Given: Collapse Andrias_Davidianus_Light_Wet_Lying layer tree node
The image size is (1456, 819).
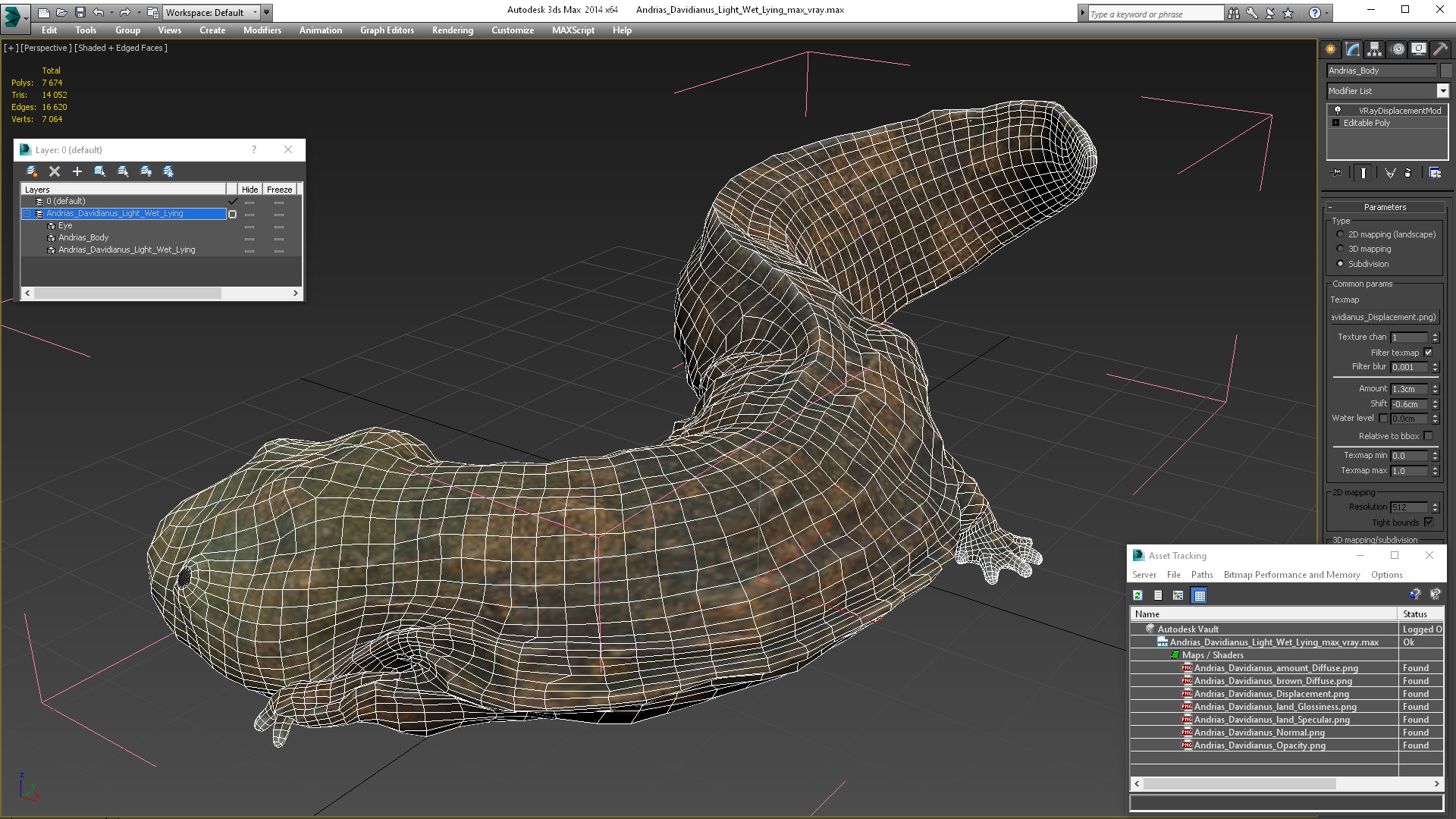Looking at the screenshot, I should point(27,214).
